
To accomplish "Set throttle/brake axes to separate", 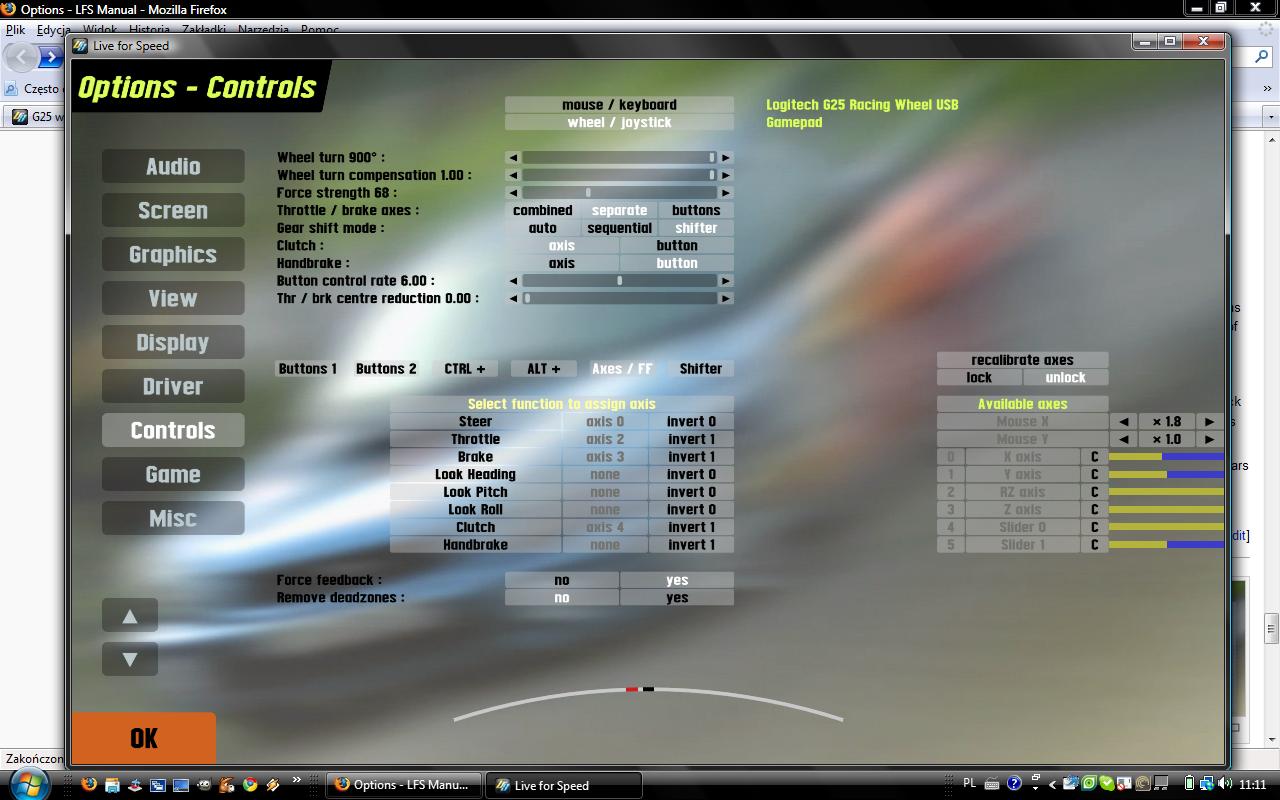I will pos(620,211).
